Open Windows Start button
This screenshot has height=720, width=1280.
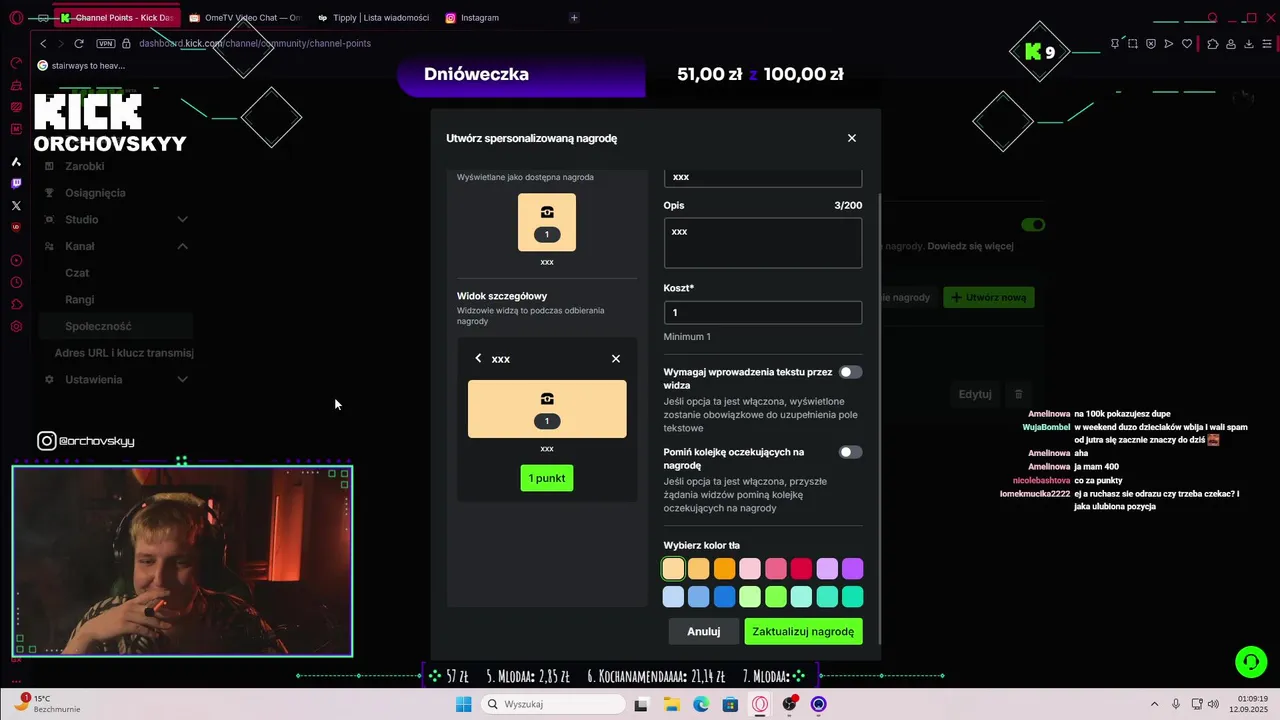click(463, 704)
